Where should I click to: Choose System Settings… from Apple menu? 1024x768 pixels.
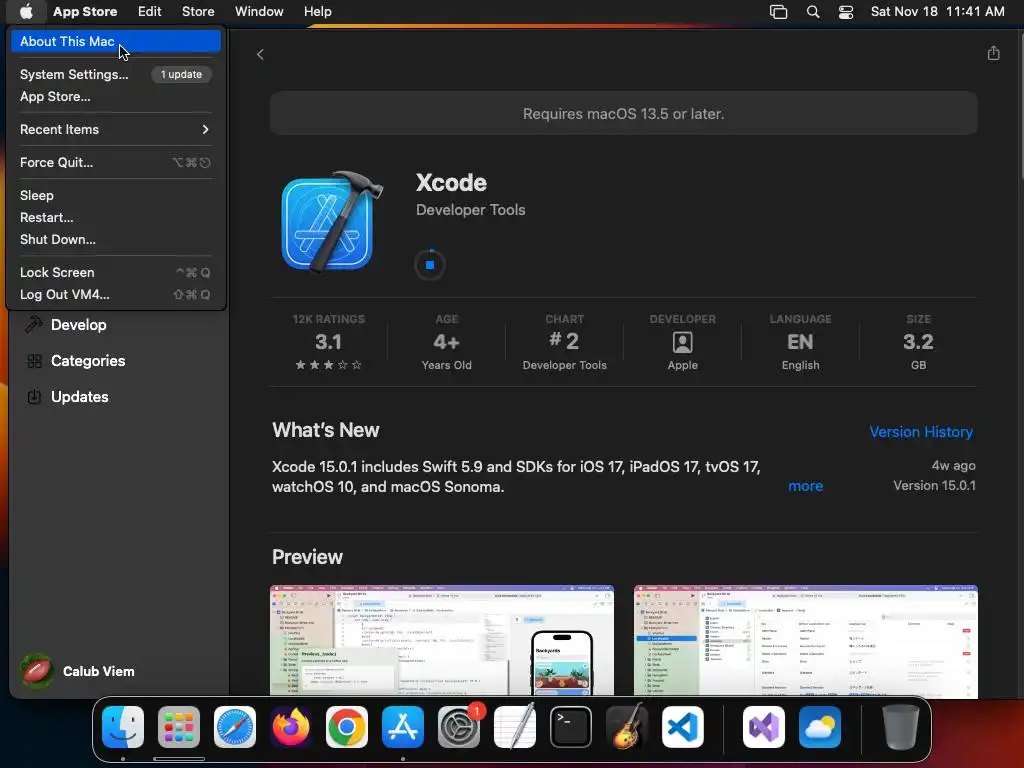[x=116, y=74]
